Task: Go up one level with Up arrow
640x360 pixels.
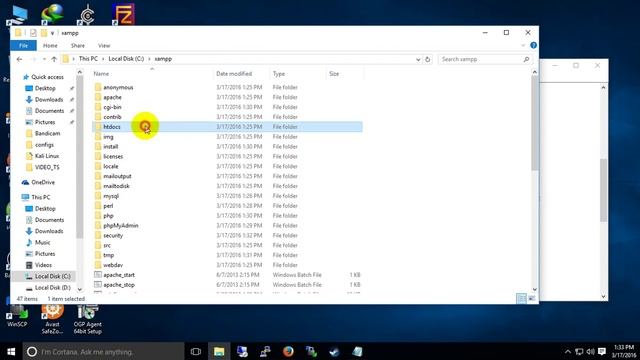Action: 54,59
